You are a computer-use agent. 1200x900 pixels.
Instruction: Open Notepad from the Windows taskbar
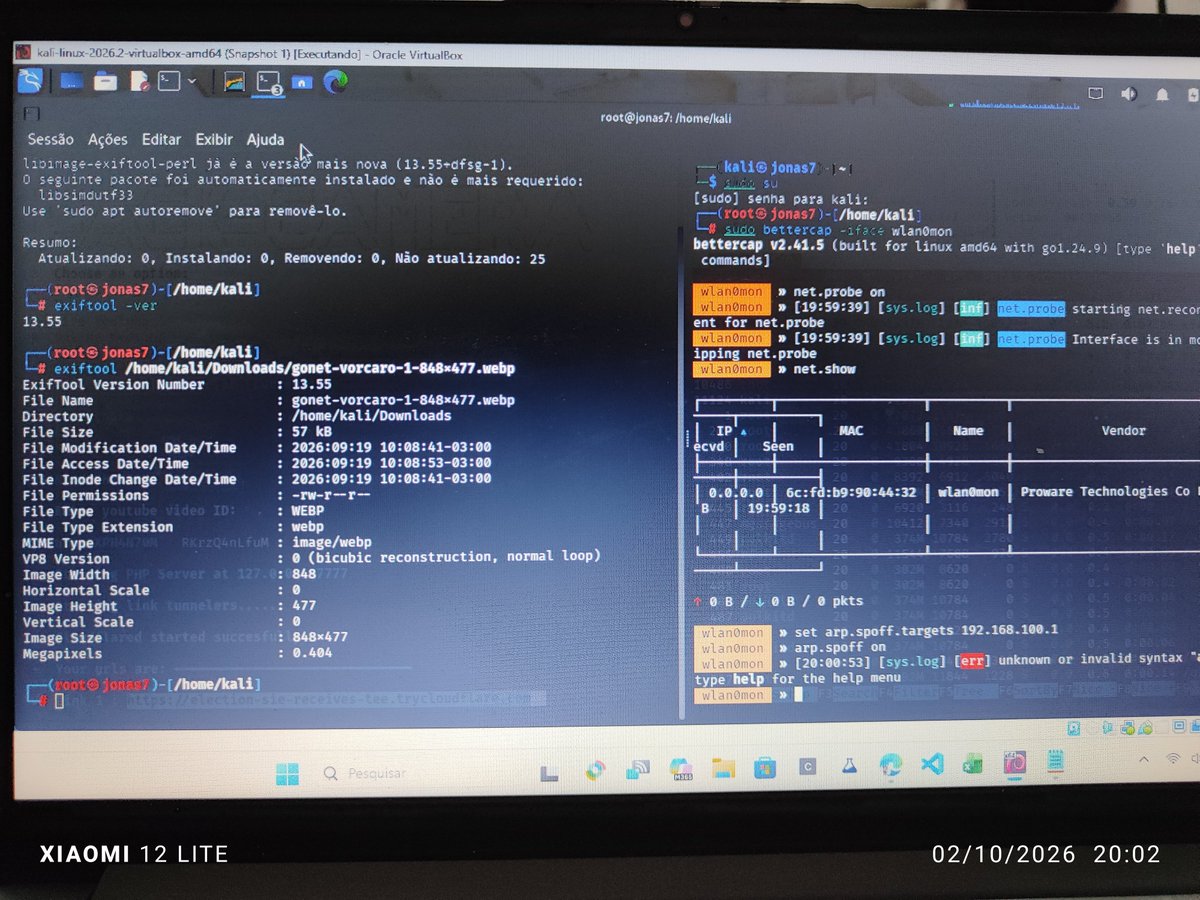(1054, 763)
